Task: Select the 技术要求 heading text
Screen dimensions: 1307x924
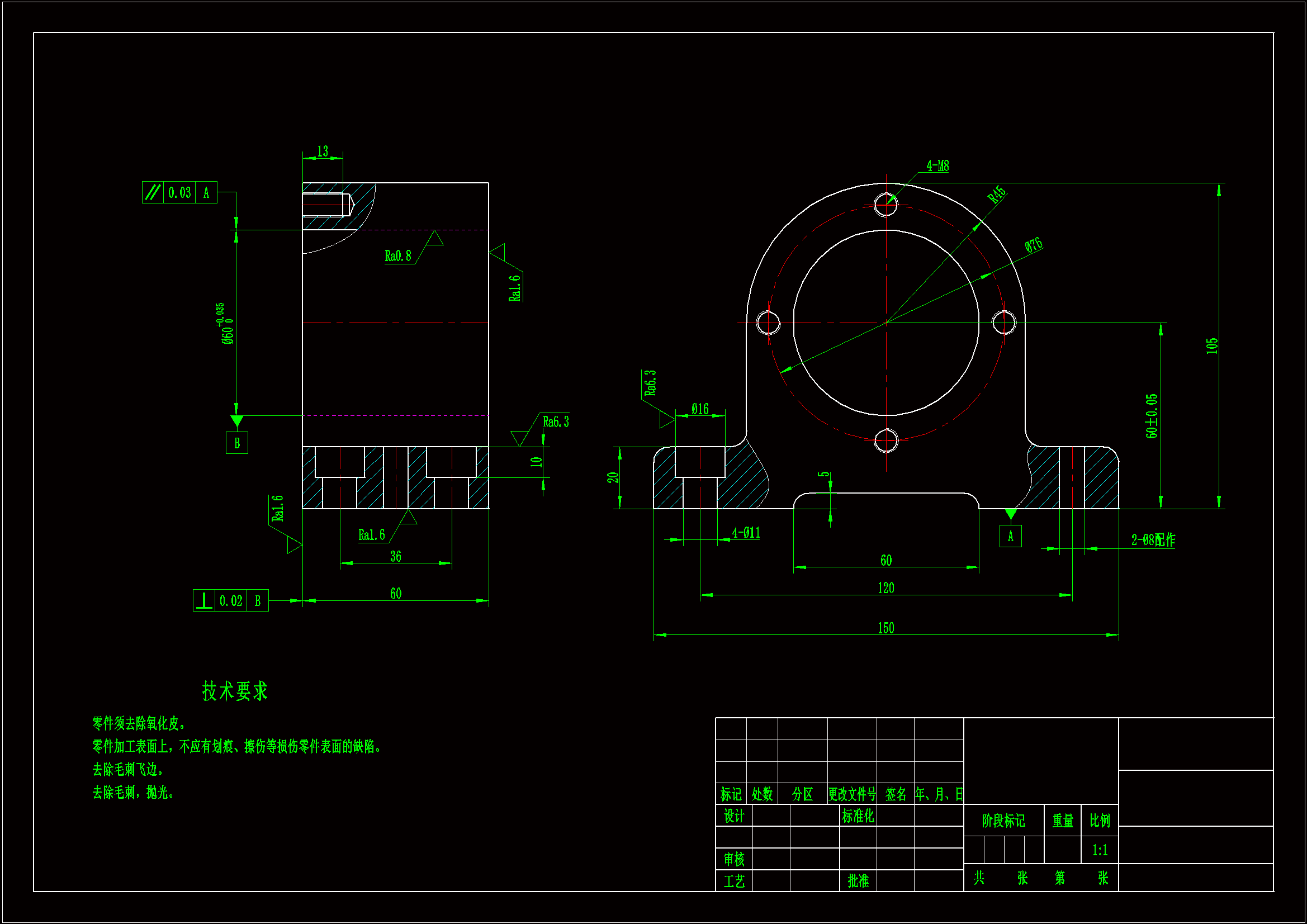Action: tap(235, 691)
